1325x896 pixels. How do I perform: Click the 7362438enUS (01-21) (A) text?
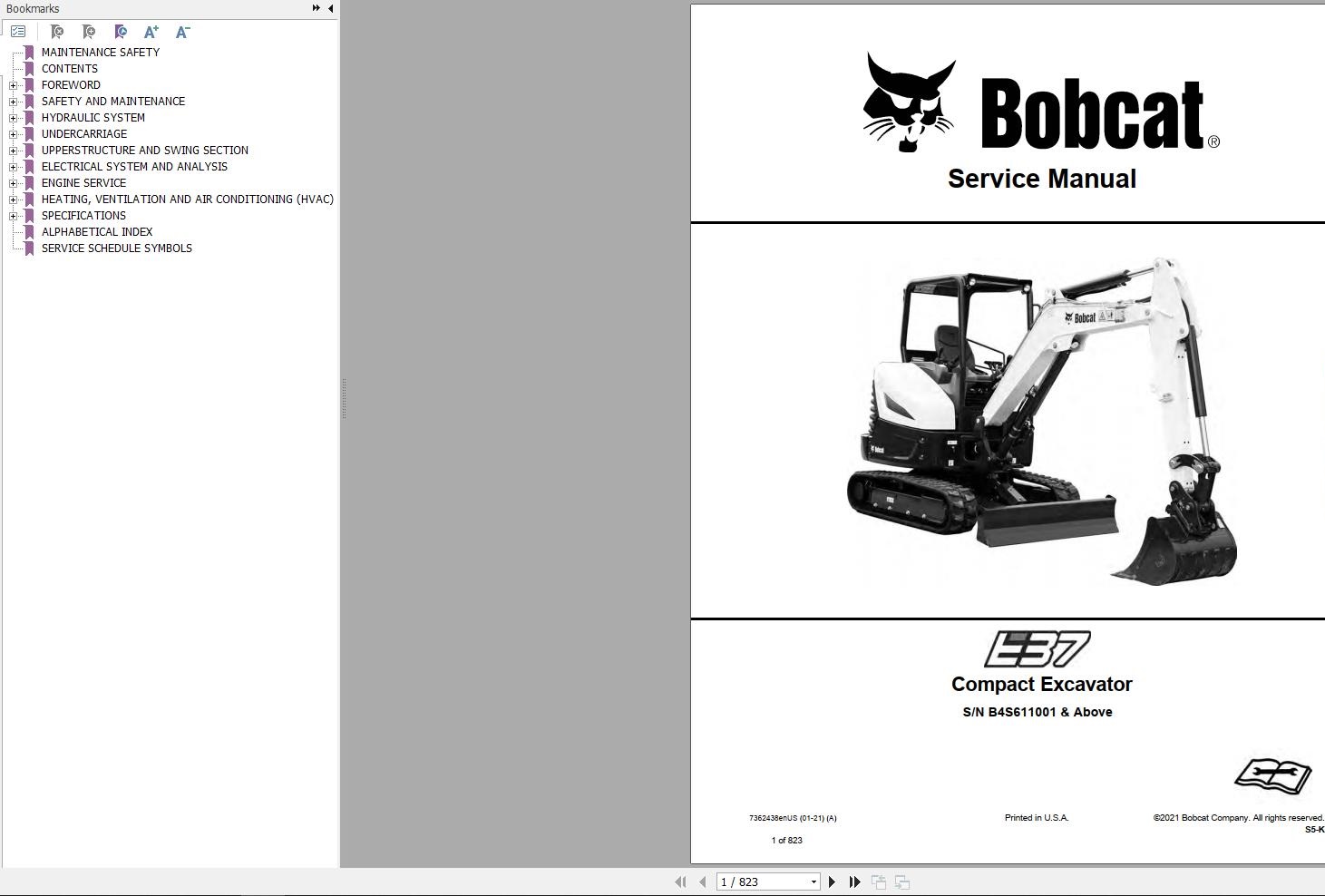(x=793, y=818)
